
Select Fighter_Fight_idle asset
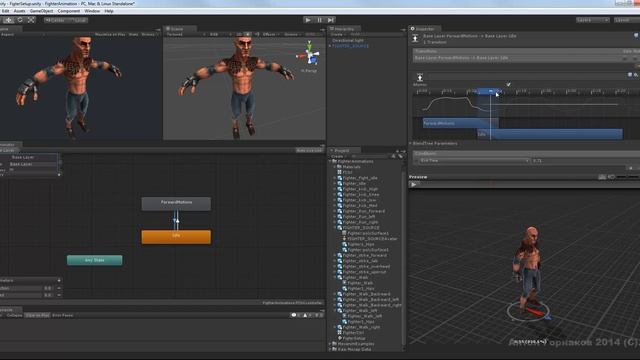(x=360, y=178)
